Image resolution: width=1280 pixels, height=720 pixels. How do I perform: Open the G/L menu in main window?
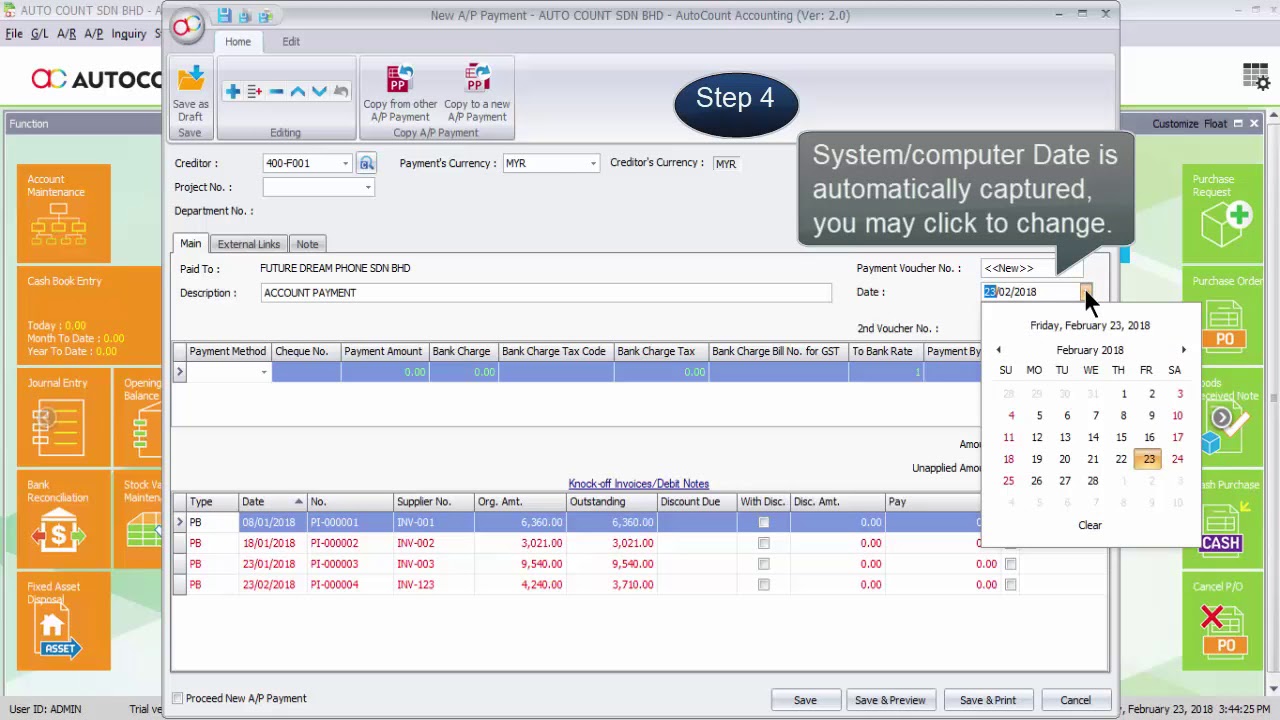39,34
